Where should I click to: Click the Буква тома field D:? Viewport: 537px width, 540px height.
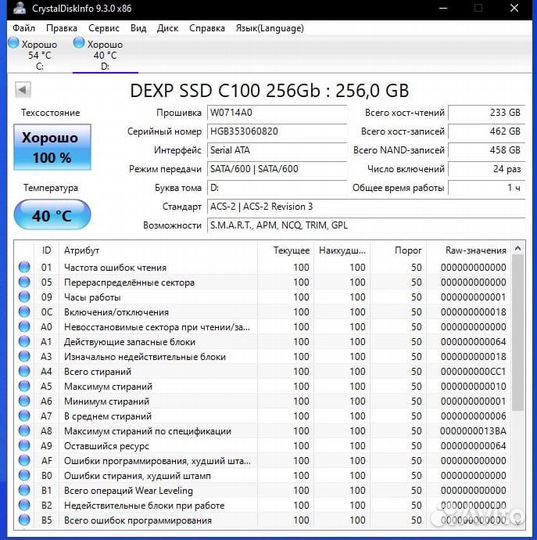[x=277, y=188]
